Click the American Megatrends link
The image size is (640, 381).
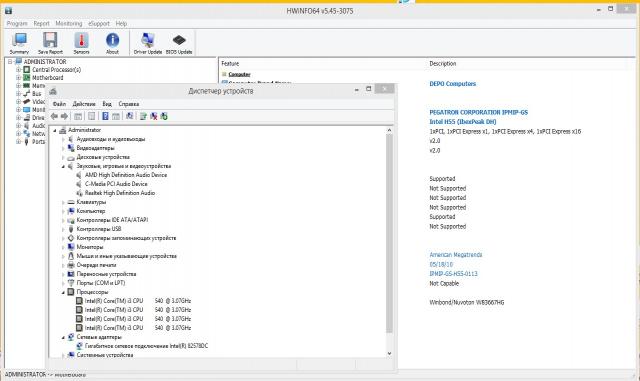[x=456, y=255]
